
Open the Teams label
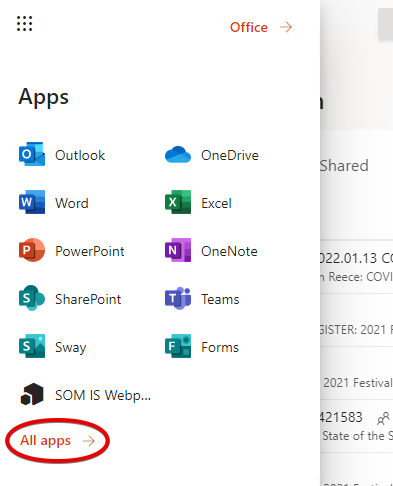point(220,299)
